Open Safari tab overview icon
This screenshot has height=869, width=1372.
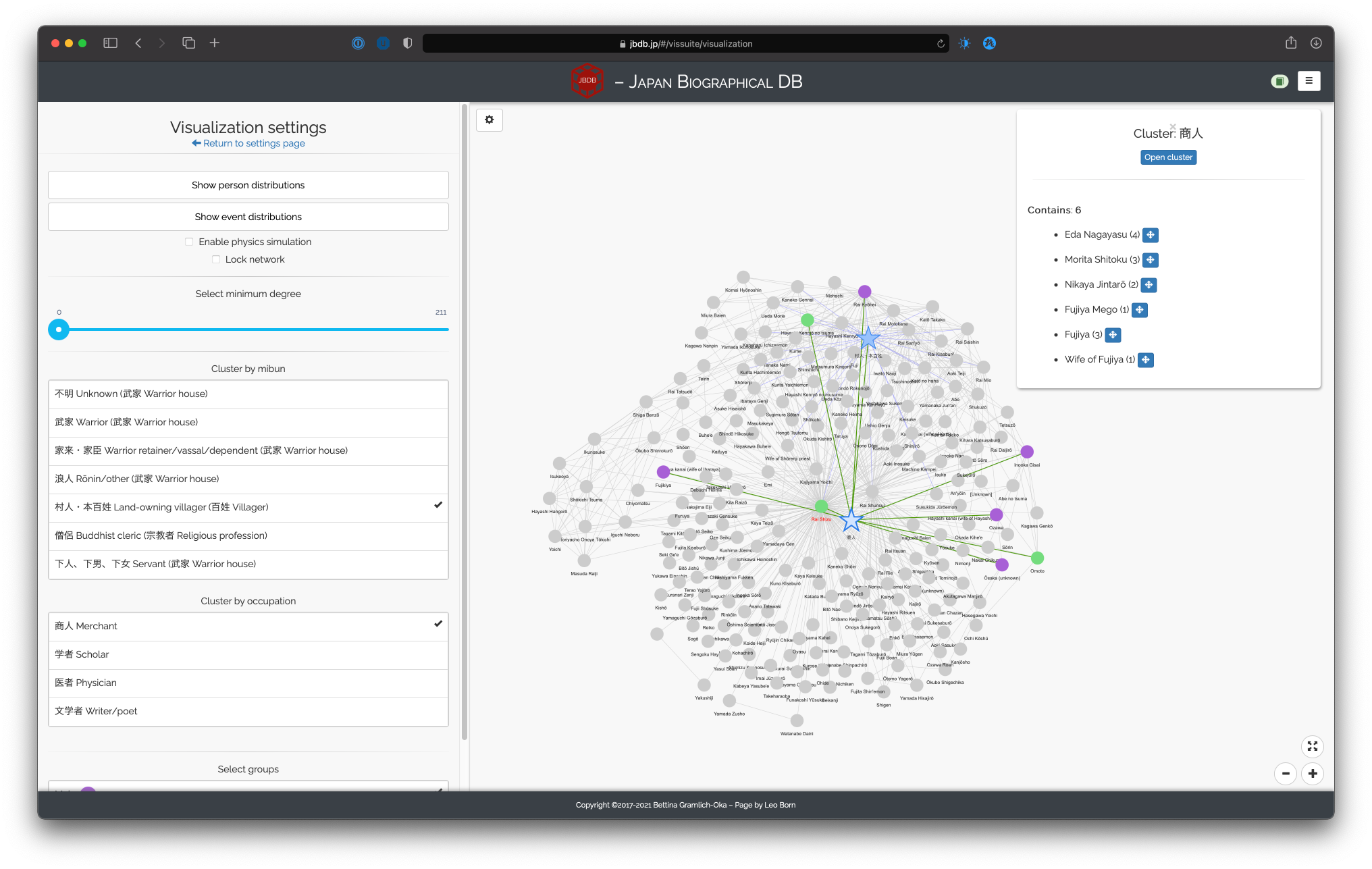pyautogui.click(x=188, y=43)
